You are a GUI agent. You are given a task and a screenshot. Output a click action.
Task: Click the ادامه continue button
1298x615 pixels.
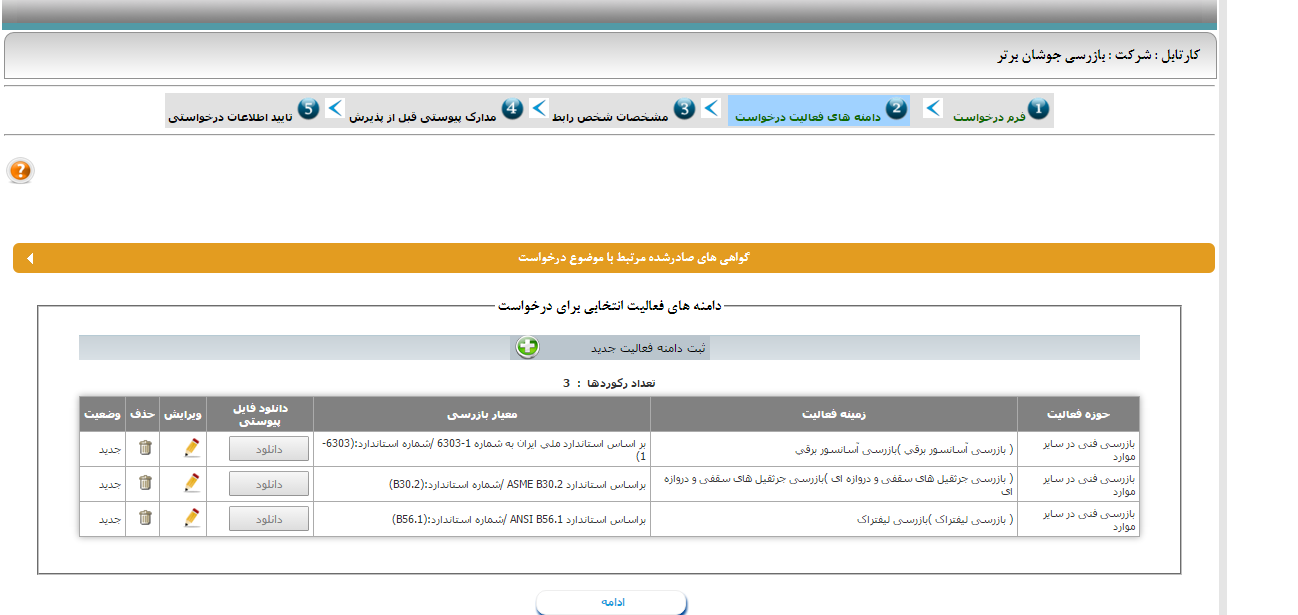click(x=612, y=602)
